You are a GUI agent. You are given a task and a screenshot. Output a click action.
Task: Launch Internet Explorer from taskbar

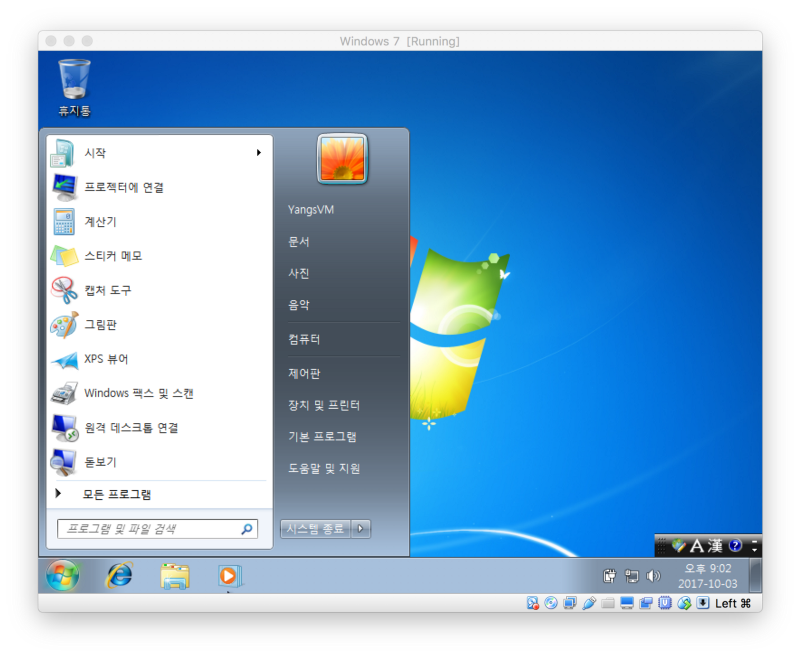coord(119,575)
